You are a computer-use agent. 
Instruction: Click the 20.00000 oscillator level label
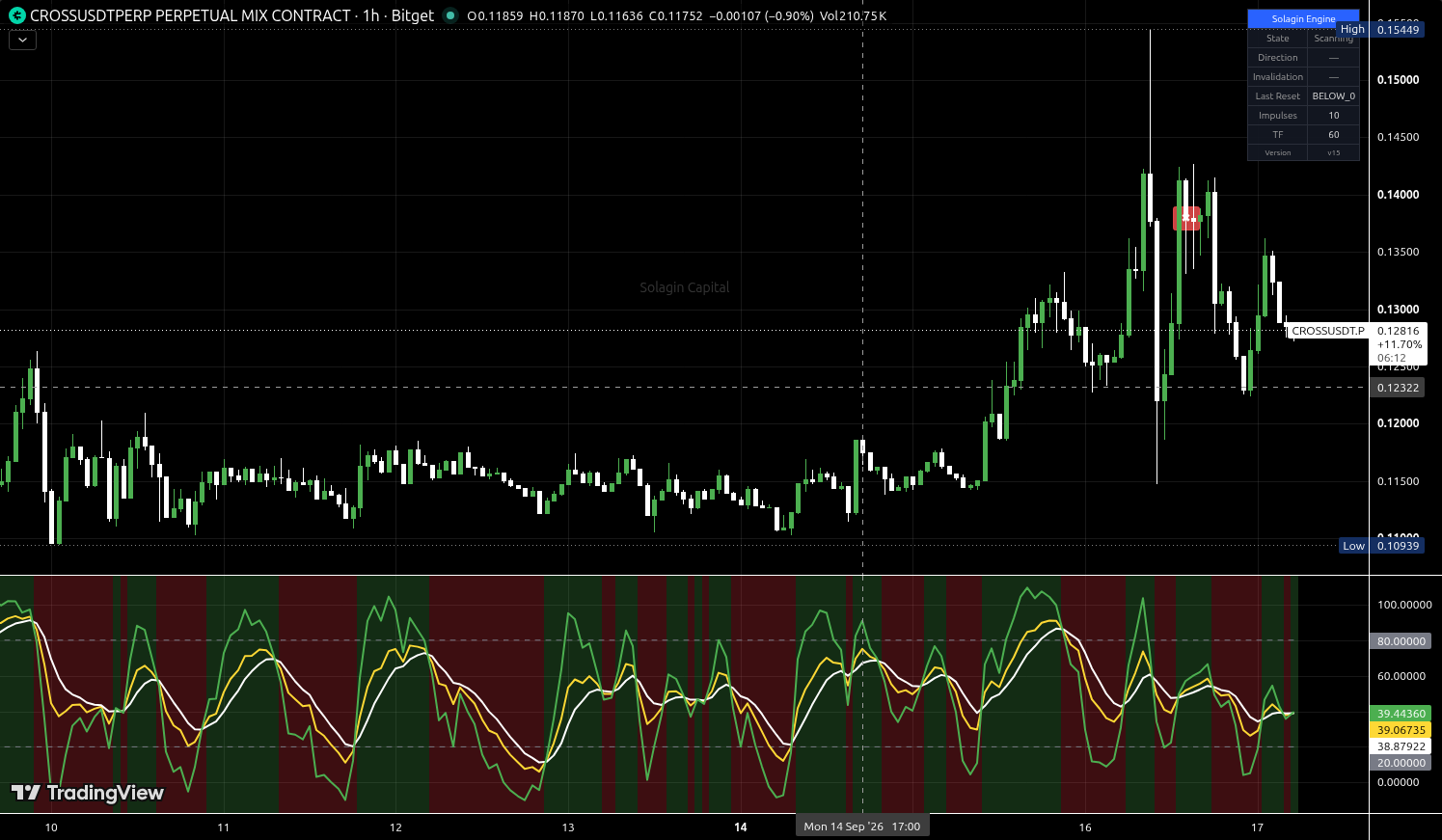[1401, 763]
